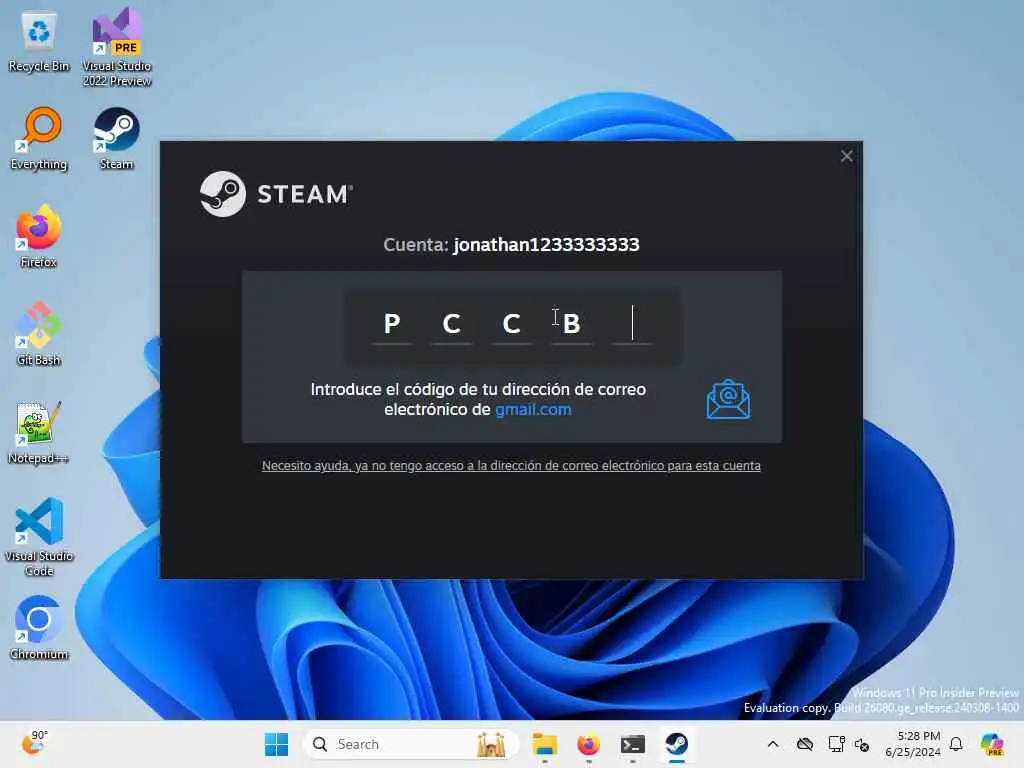1024x768 pixels.
Task: Select the Firefox desktop shortcut
Action: click(39, 236)
